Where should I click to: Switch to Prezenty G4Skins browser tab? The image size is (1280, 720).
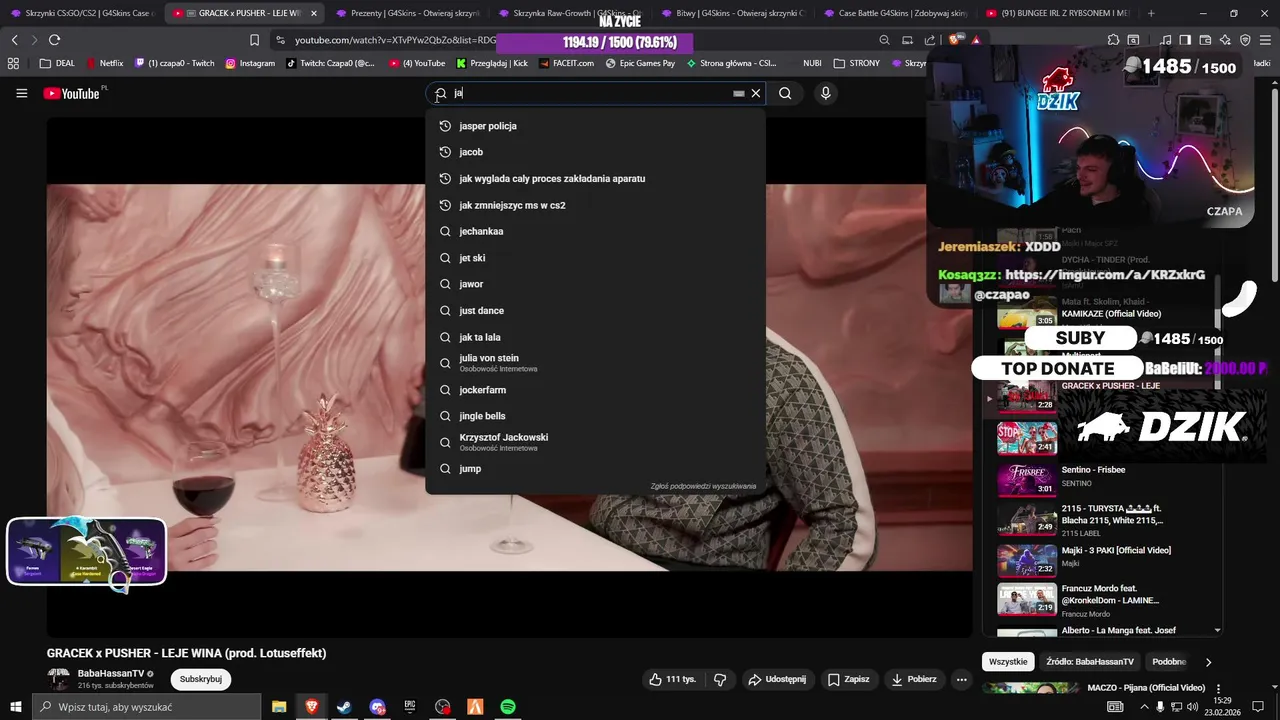(408, 13)
